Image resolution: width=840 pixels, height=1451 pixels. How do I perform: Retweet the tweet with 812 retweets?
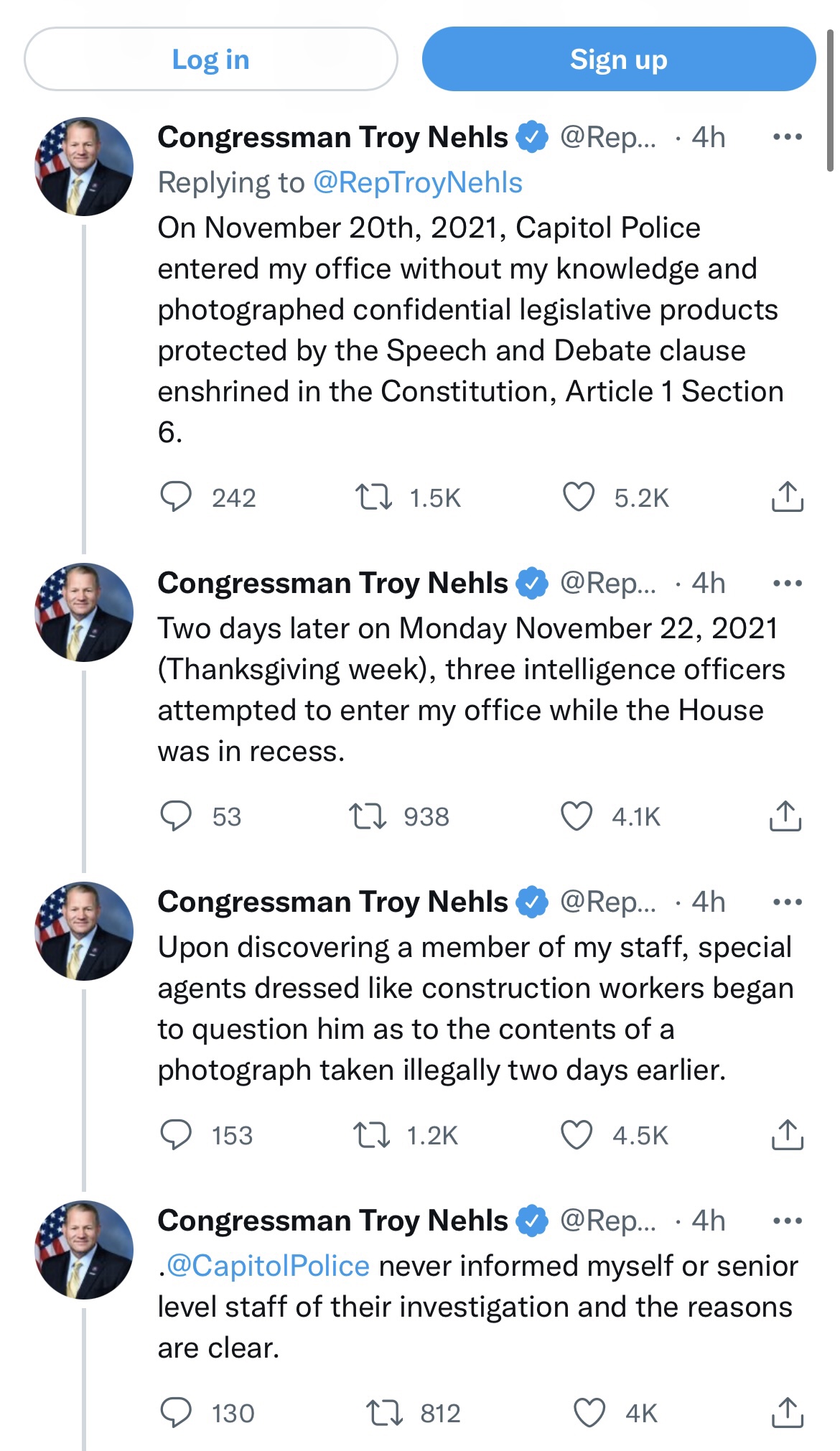(x=384, y=1413)
